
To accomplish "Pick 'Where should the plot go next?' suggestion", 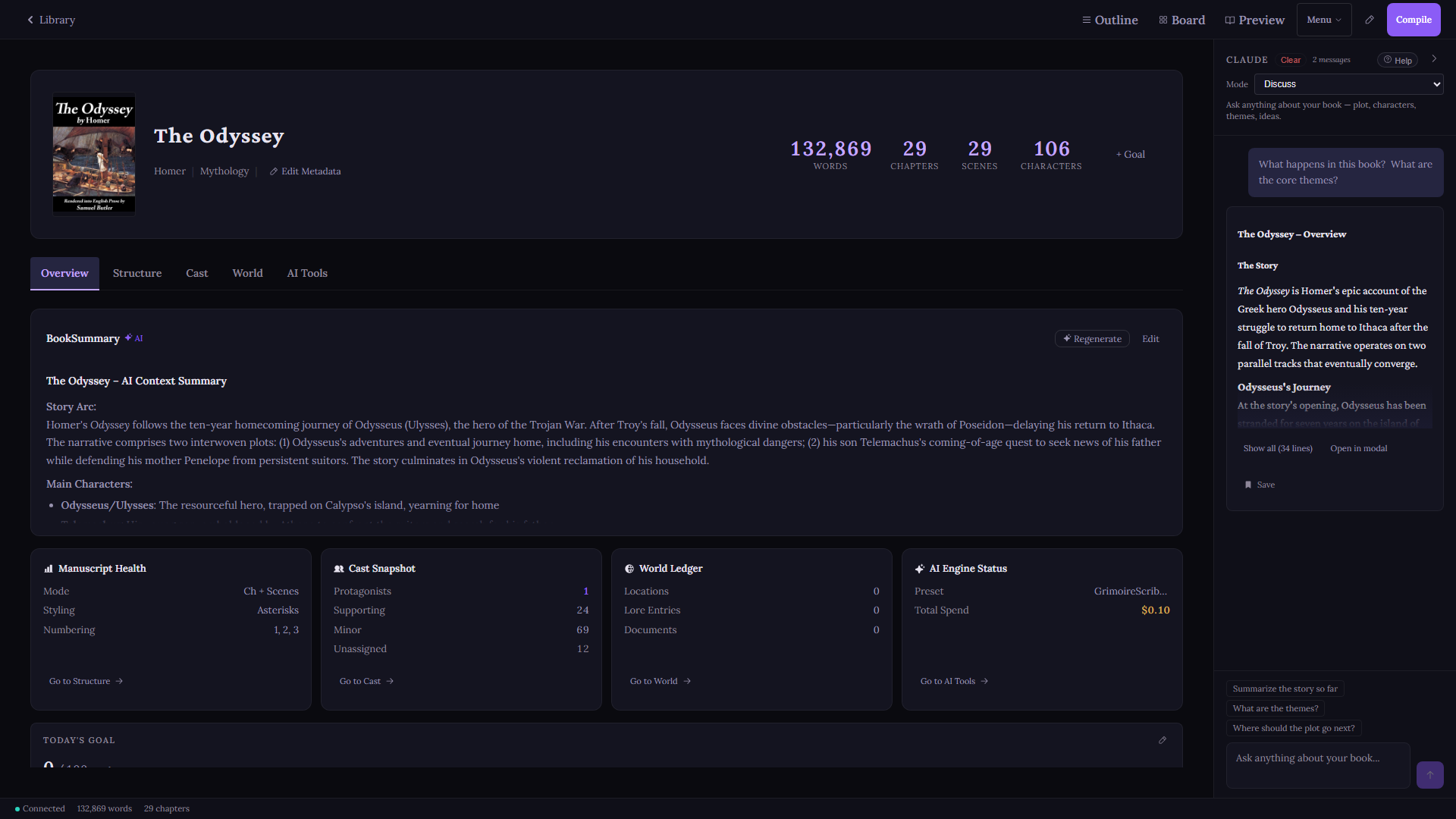I will [x=1293, y=728].
